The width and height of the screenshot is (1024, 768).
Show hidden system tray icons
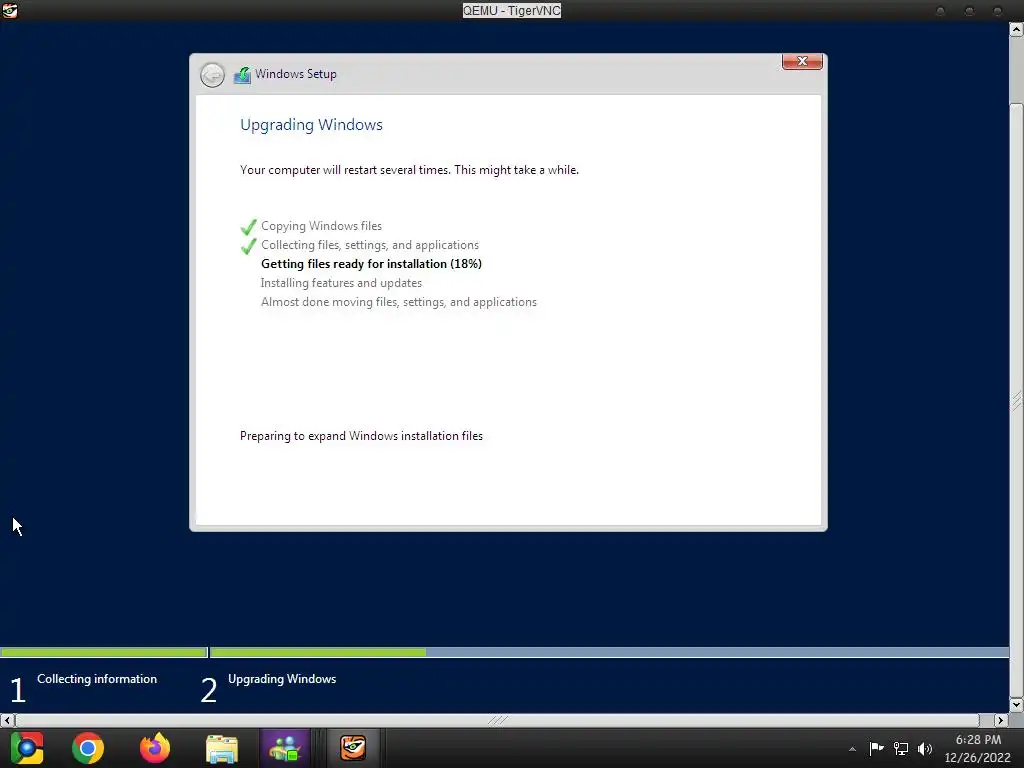tap(852, 748)
